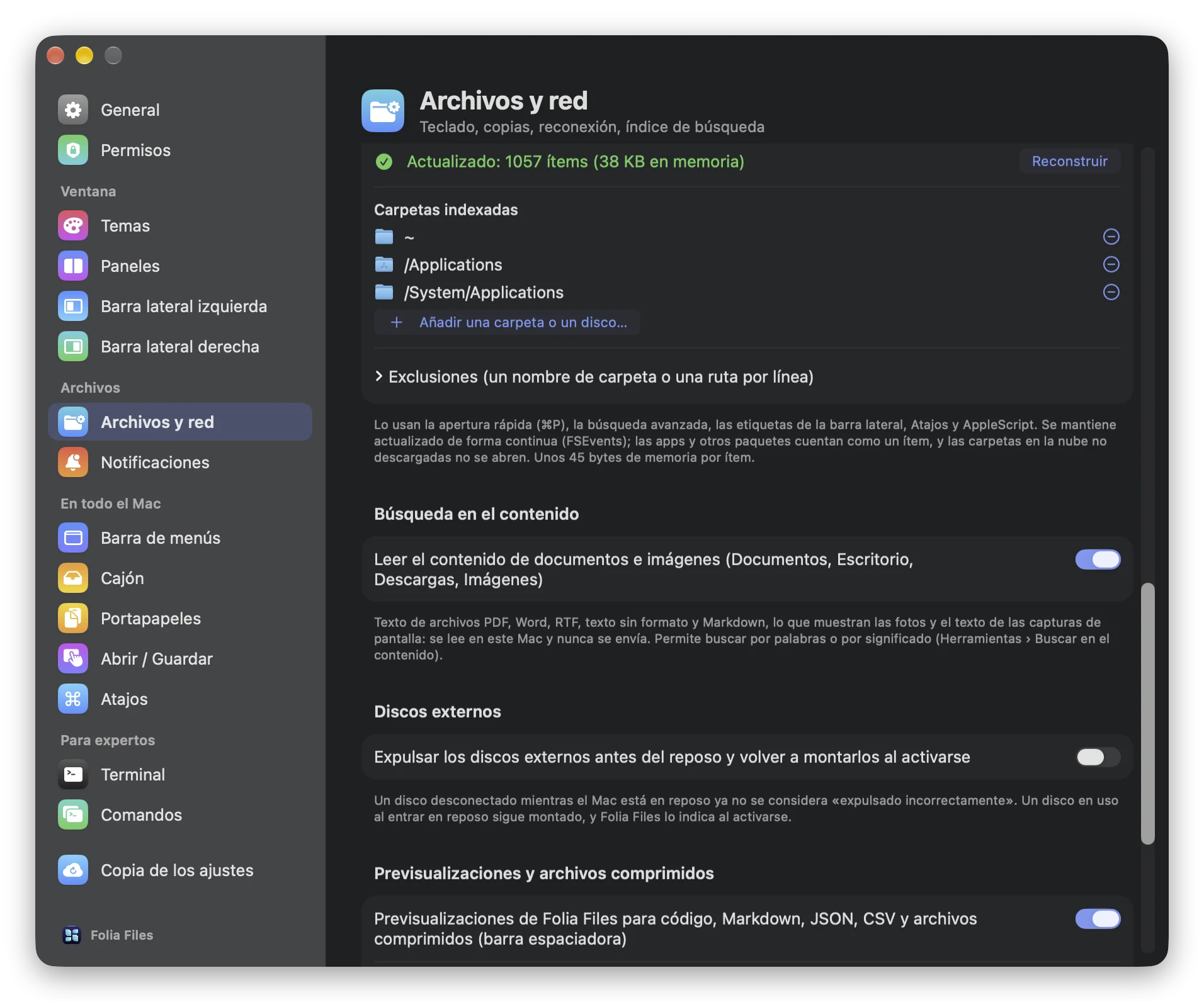Click Añadir una carpeta o un disco
The height and width of the screenshot is (1002, 1204).
(x=507, y=322)
